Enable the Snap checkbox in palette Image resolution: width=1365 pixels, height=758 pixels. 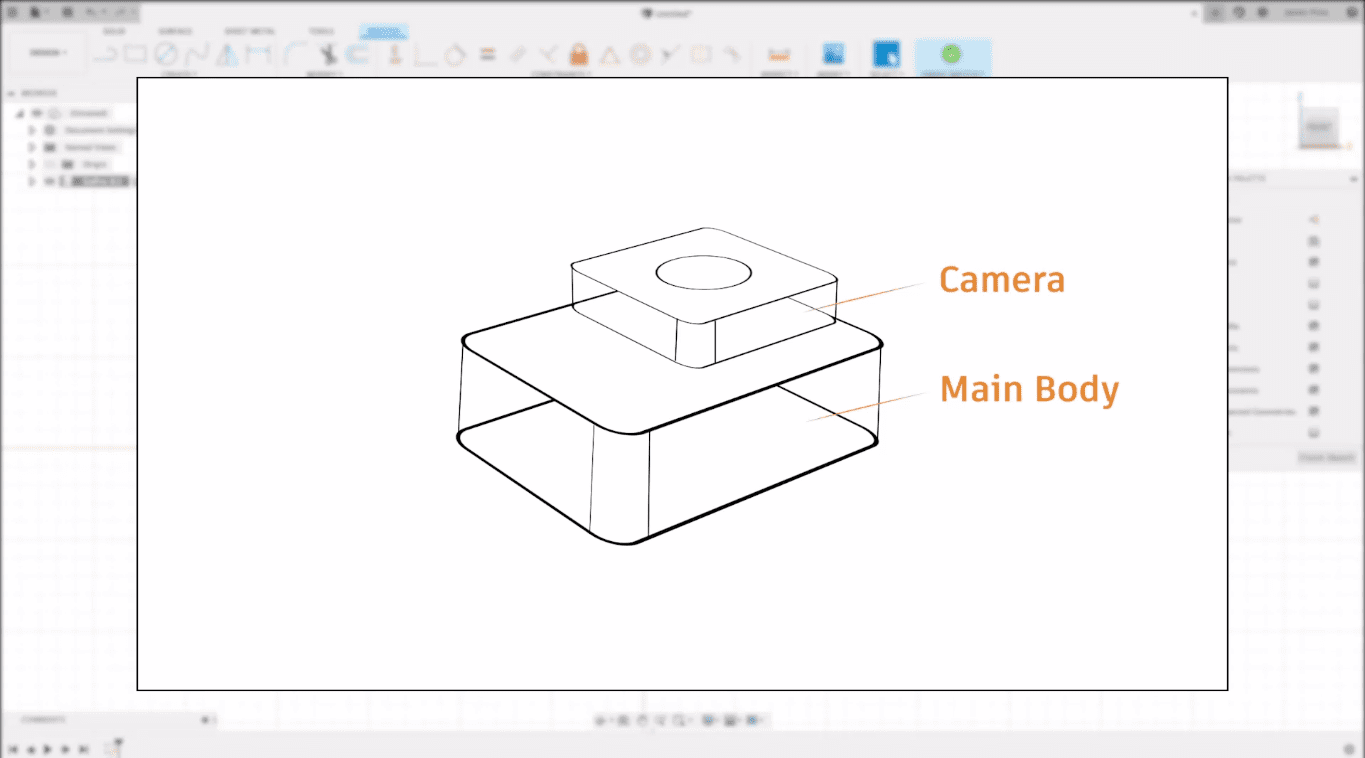click(x=1314, y=284)
